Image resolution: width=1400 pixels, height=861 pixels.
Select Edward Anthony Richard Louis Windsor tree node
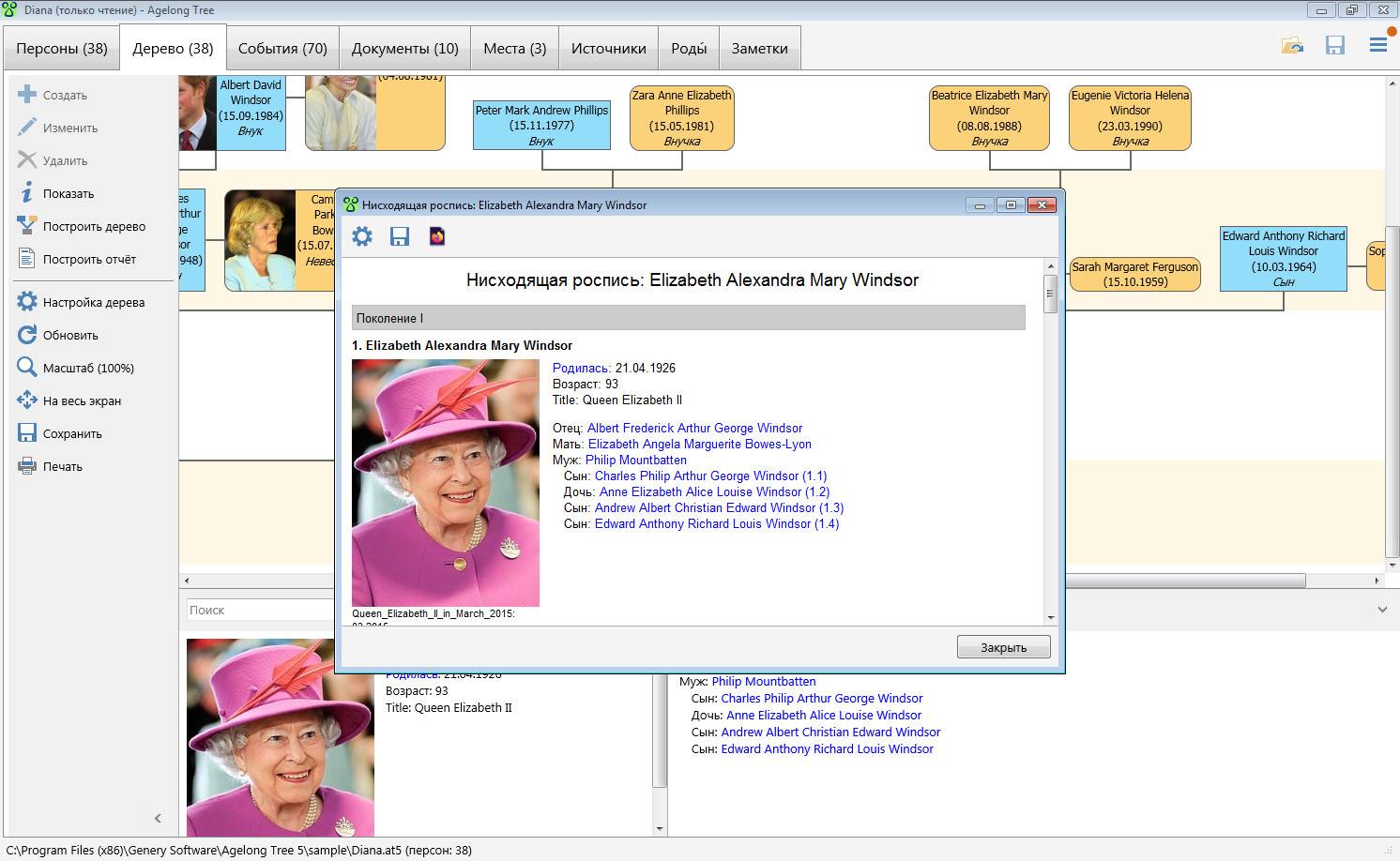coord(1284,258)
